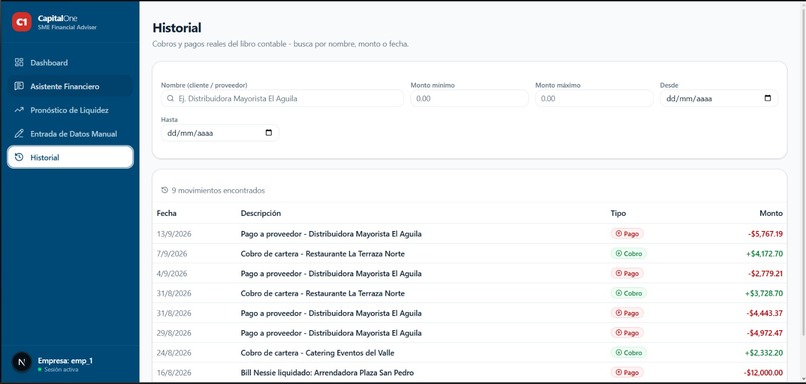Click the Pago badge for -$4,443.37 row

click(x=627, y=313)
